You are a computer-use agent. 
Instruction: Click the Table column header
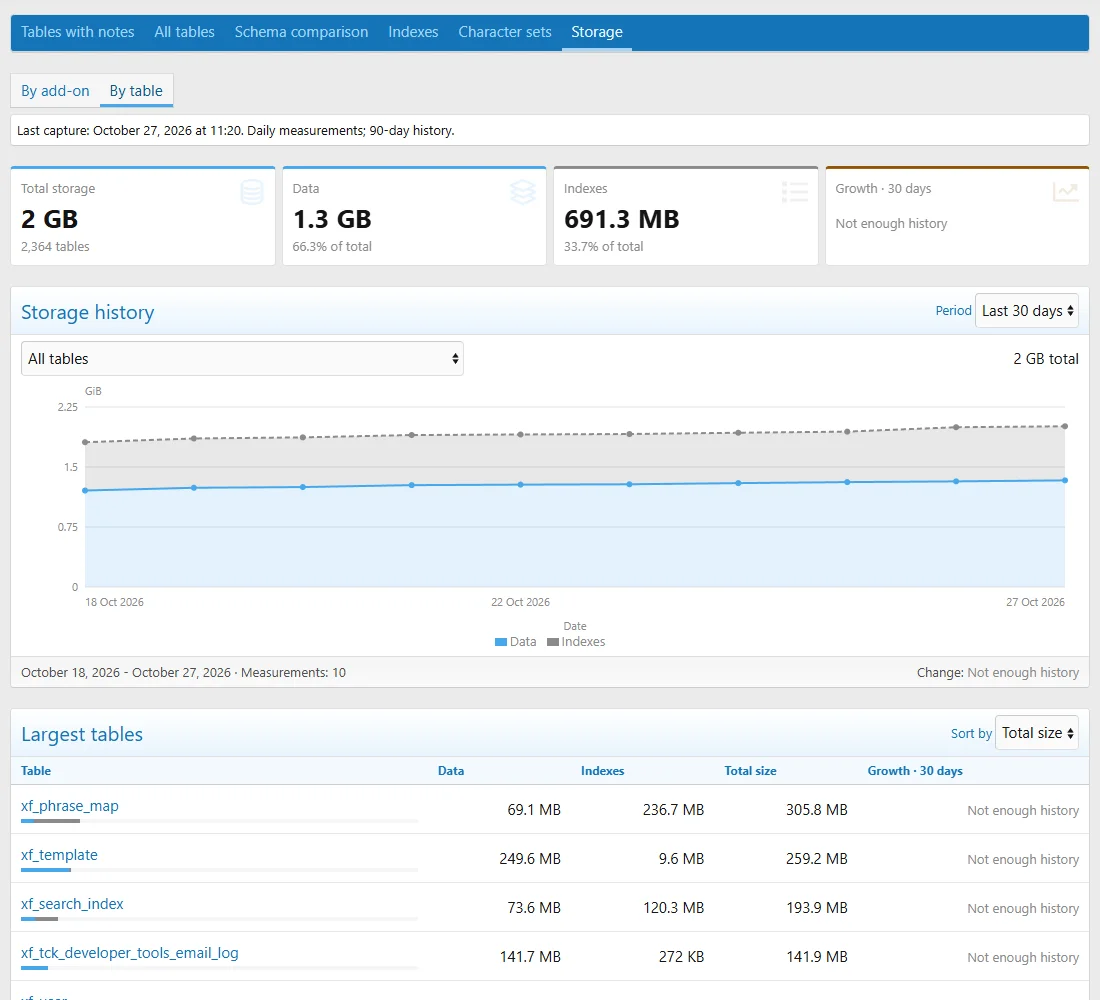click(x=36, y=771)
